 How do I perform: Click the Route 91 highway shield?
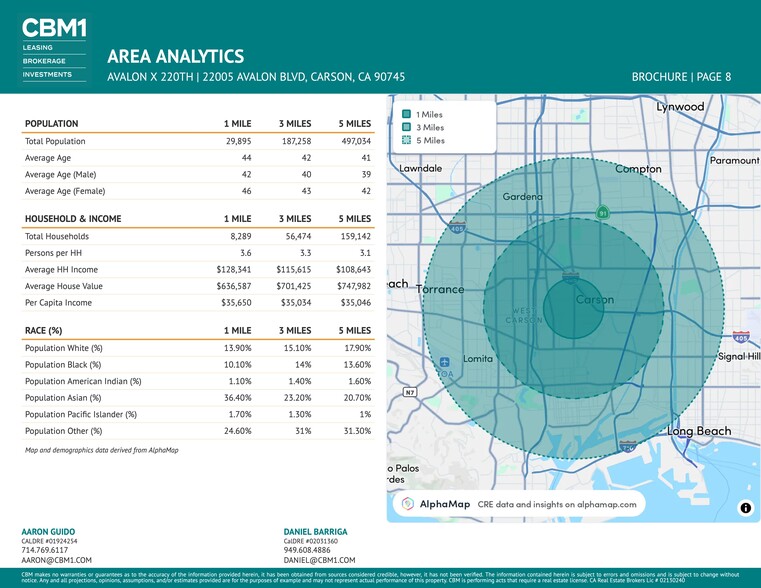tap(603, 212)
